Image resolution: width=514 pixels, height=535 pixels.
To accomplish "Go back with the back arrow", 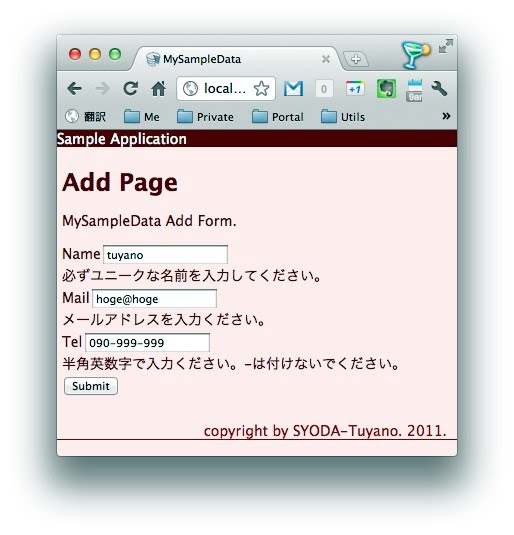I will pos(74,89).
